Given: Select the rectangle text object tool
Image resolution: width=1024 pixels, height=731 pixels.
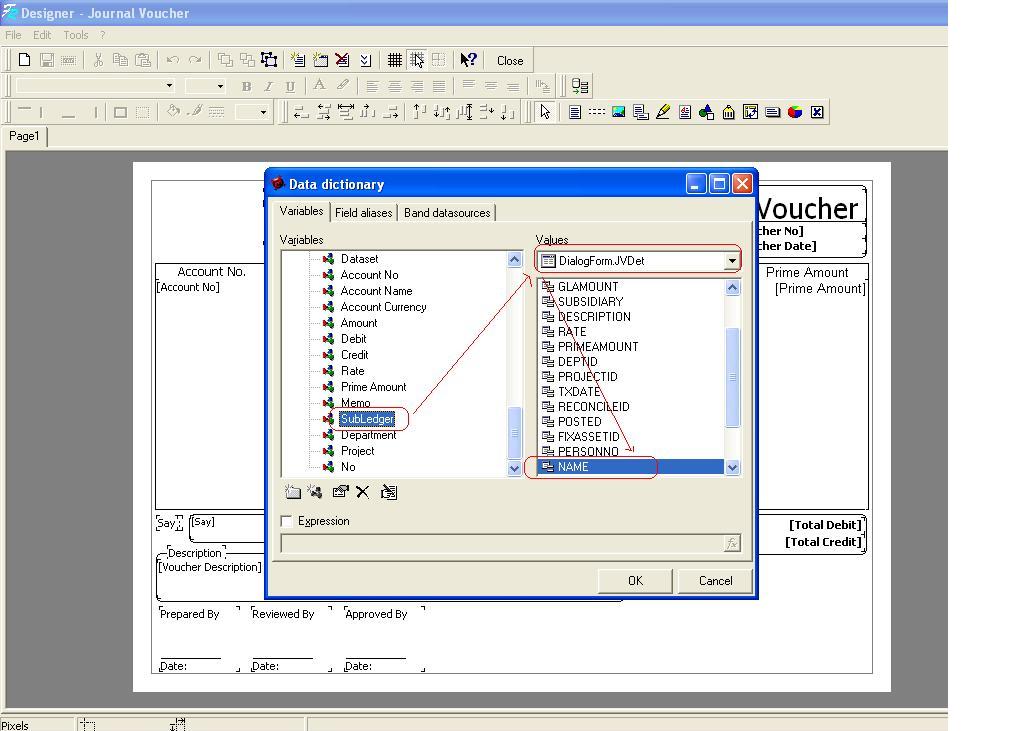Looking at the screenshot, I should 575,112.
